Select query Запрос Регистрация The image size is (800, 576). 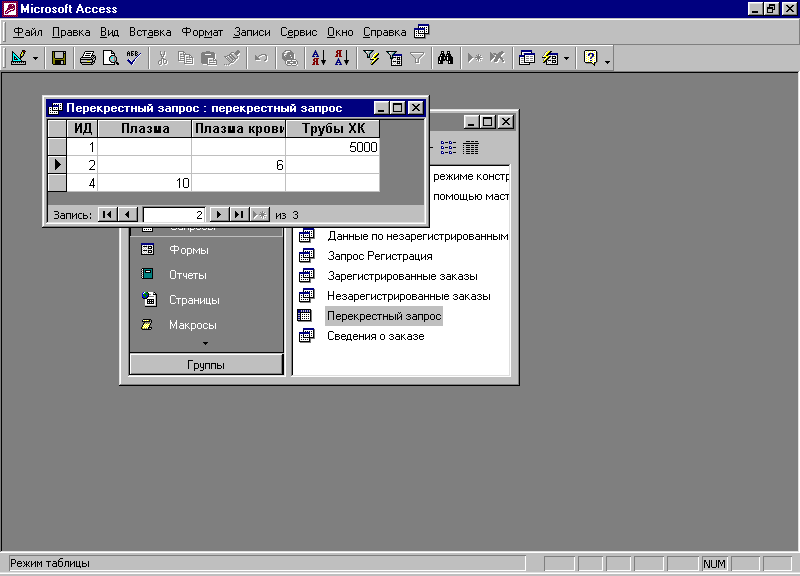tap(380, 256)
